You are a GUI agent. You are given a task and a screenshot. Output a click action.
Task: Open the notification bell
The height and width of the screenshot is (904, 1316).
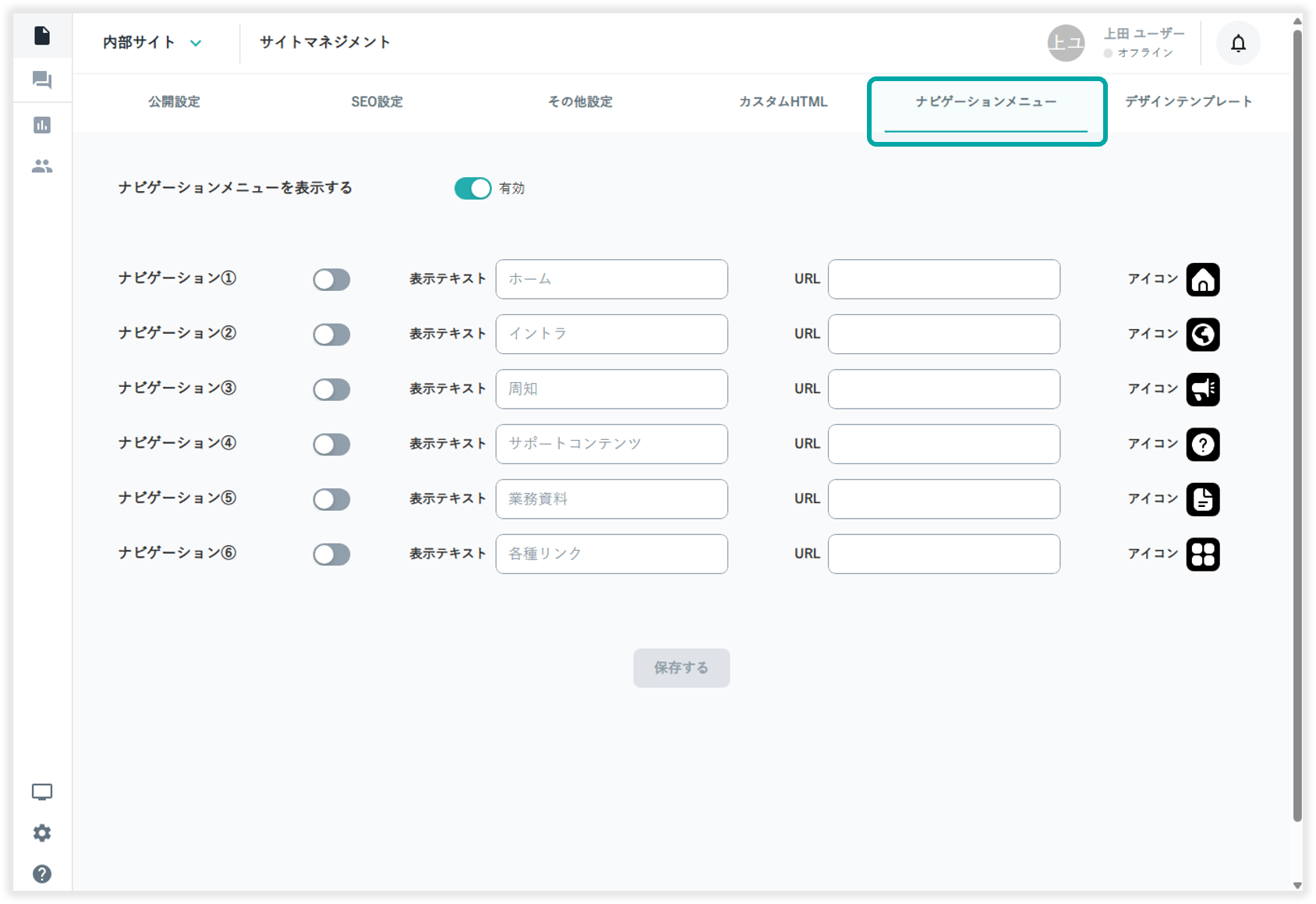tap(1237, 44)
